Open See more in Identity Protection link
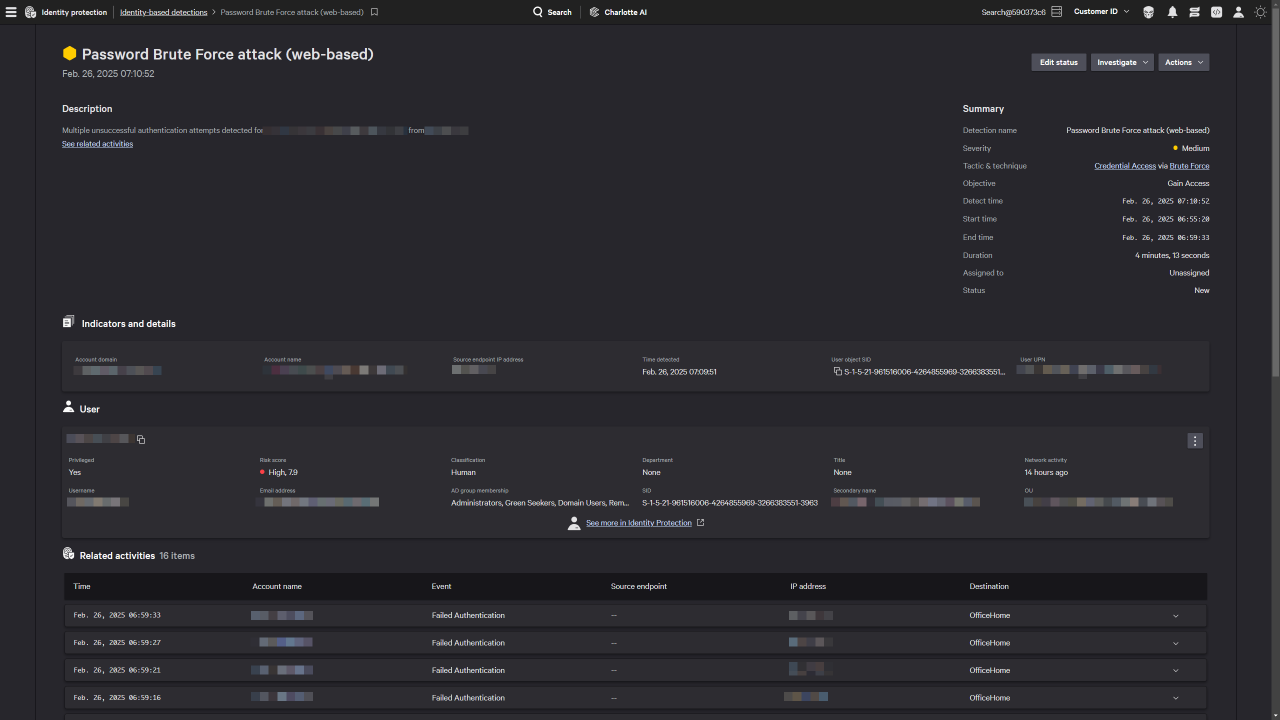Viewport: 1280px width, 720px height. pyautogui.click(x=639, y=523)
